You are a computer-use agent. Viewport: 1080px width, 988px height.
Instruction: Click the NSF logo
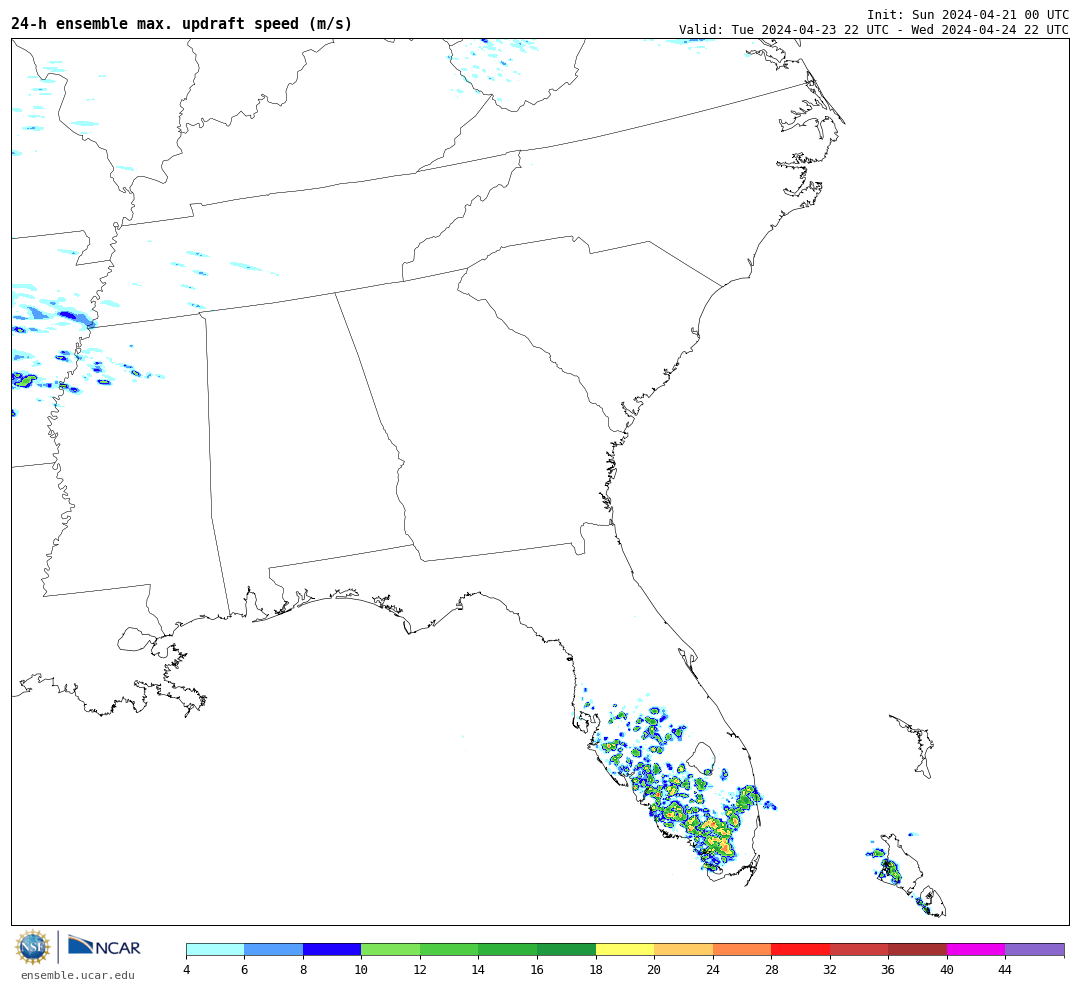click(32, 947)
